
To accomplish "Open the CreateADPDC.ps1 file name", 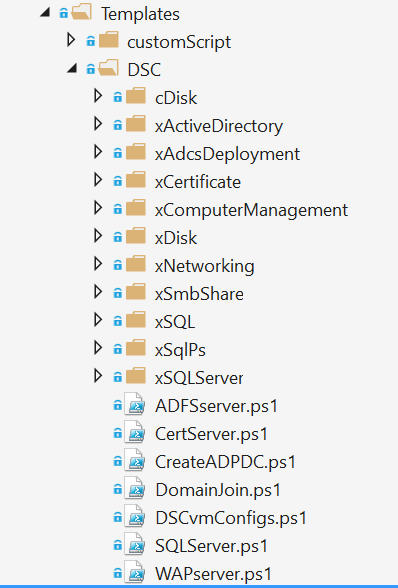I will pyautogui.click(x=225, y=462).
